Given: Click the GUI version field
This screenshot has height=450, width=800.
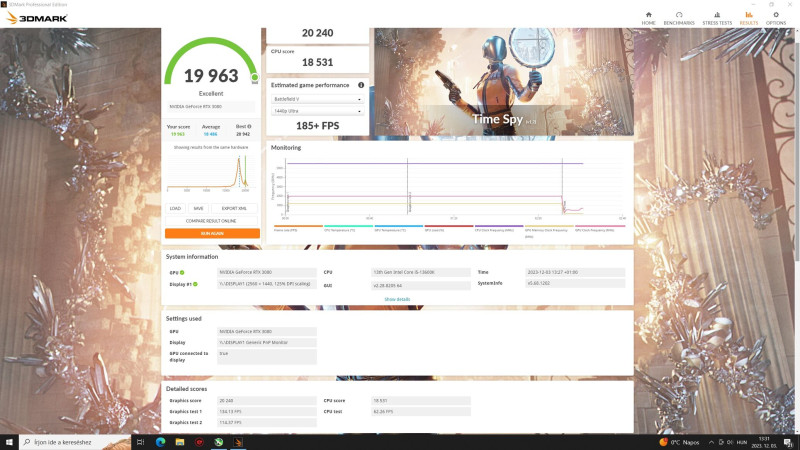Looking at the screenshot, I should pyautogui.click(x=421, y=286).
